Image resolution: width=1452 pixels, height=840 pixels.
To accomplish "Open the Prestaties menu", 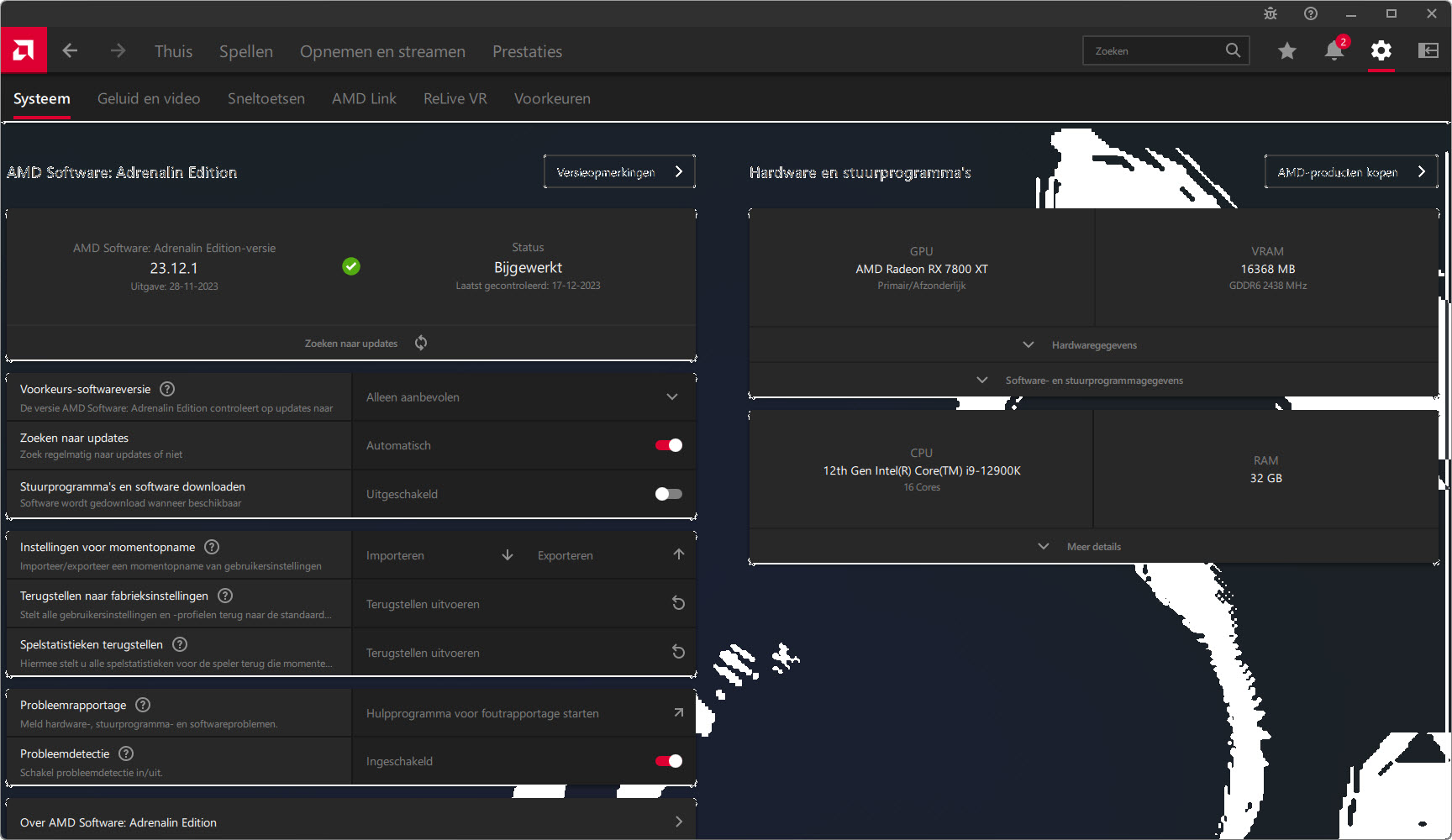I will pos(527,51).
